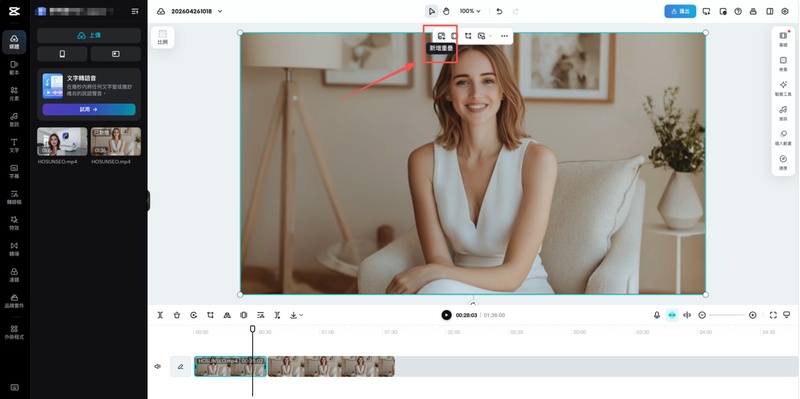Click the print-like icon in top bar
The image size is (800, 399).
pos(753,11)
